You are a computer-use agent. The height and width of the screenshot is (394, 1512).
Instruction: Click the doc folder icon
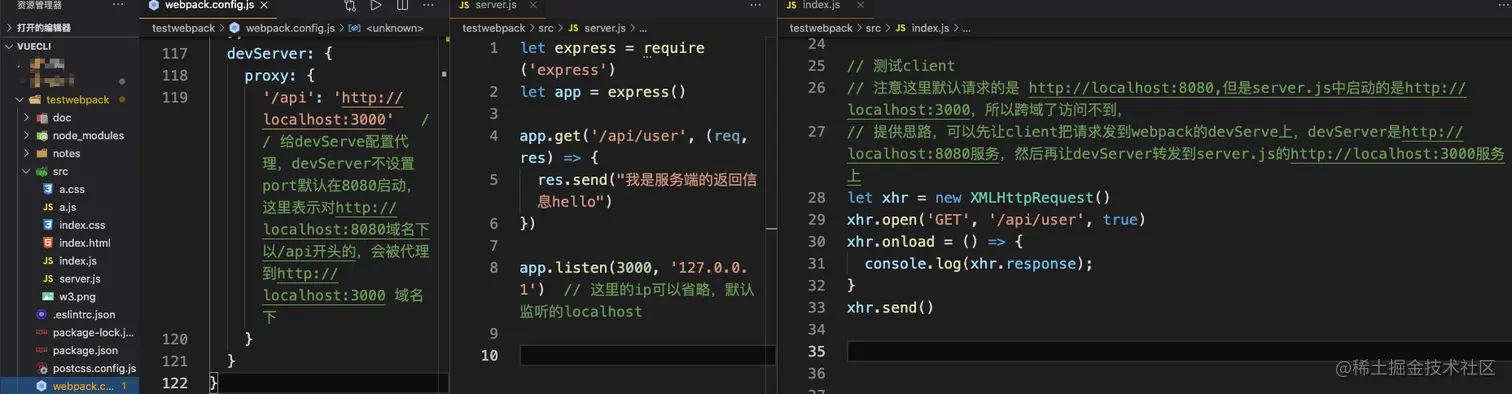(42, 118)
